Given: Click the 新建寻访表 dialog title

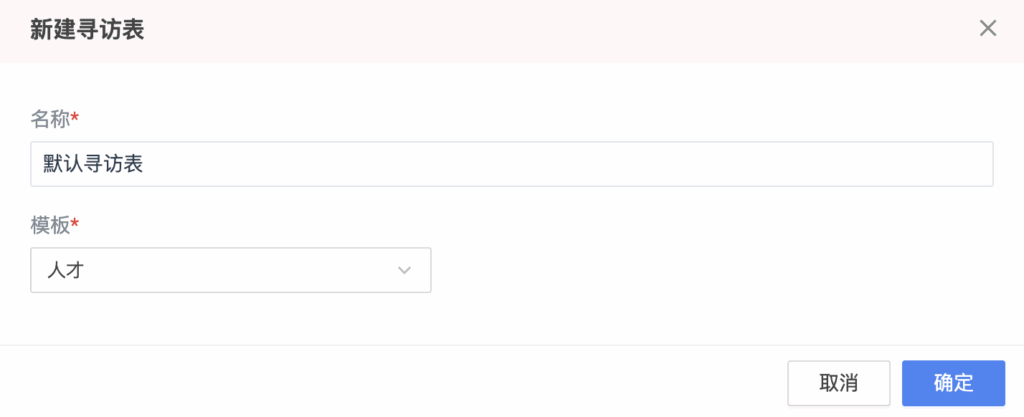Looking at the screenshot, I should pos(87,30).
